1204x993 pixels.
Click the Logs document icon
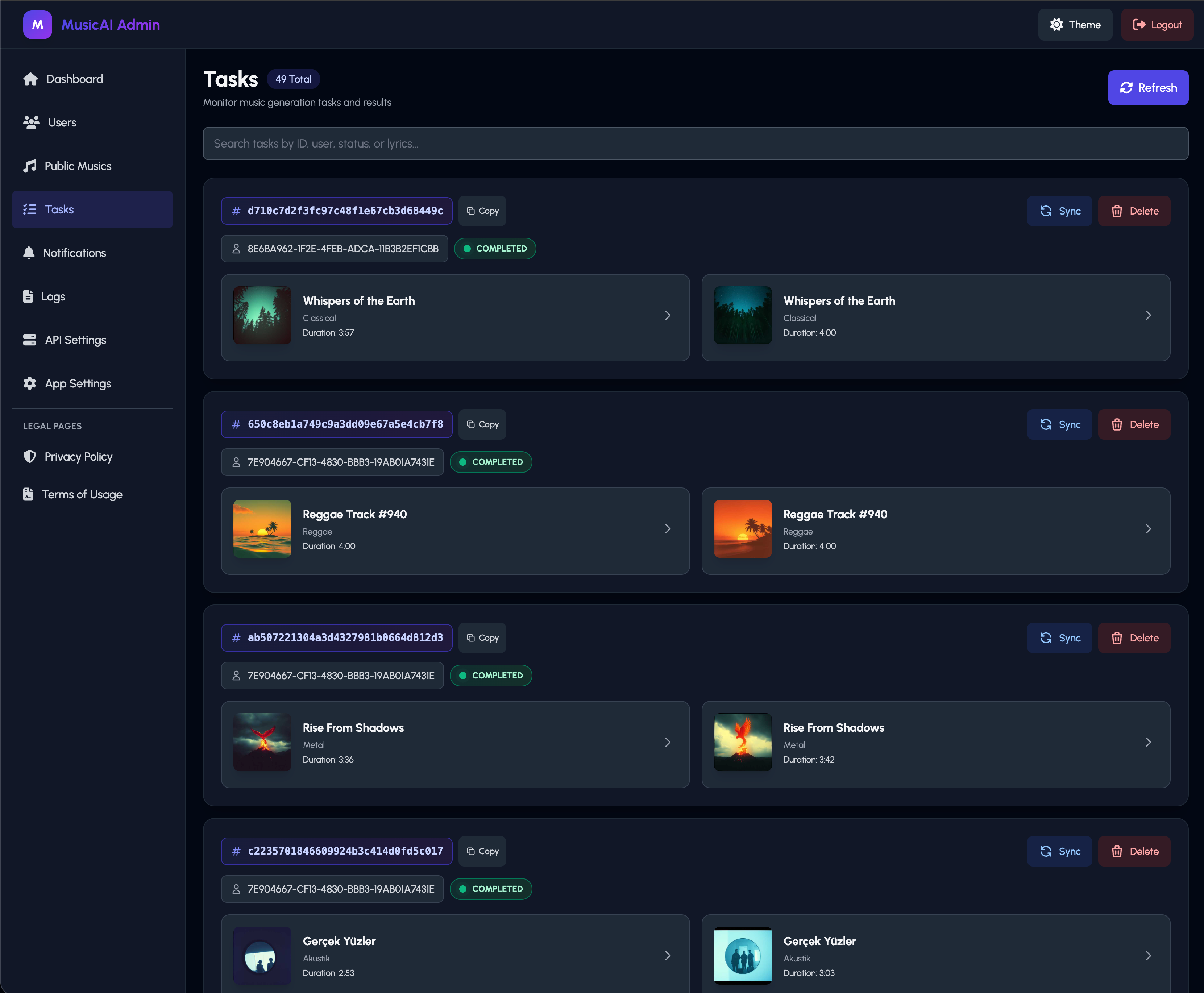coord(28,296)
